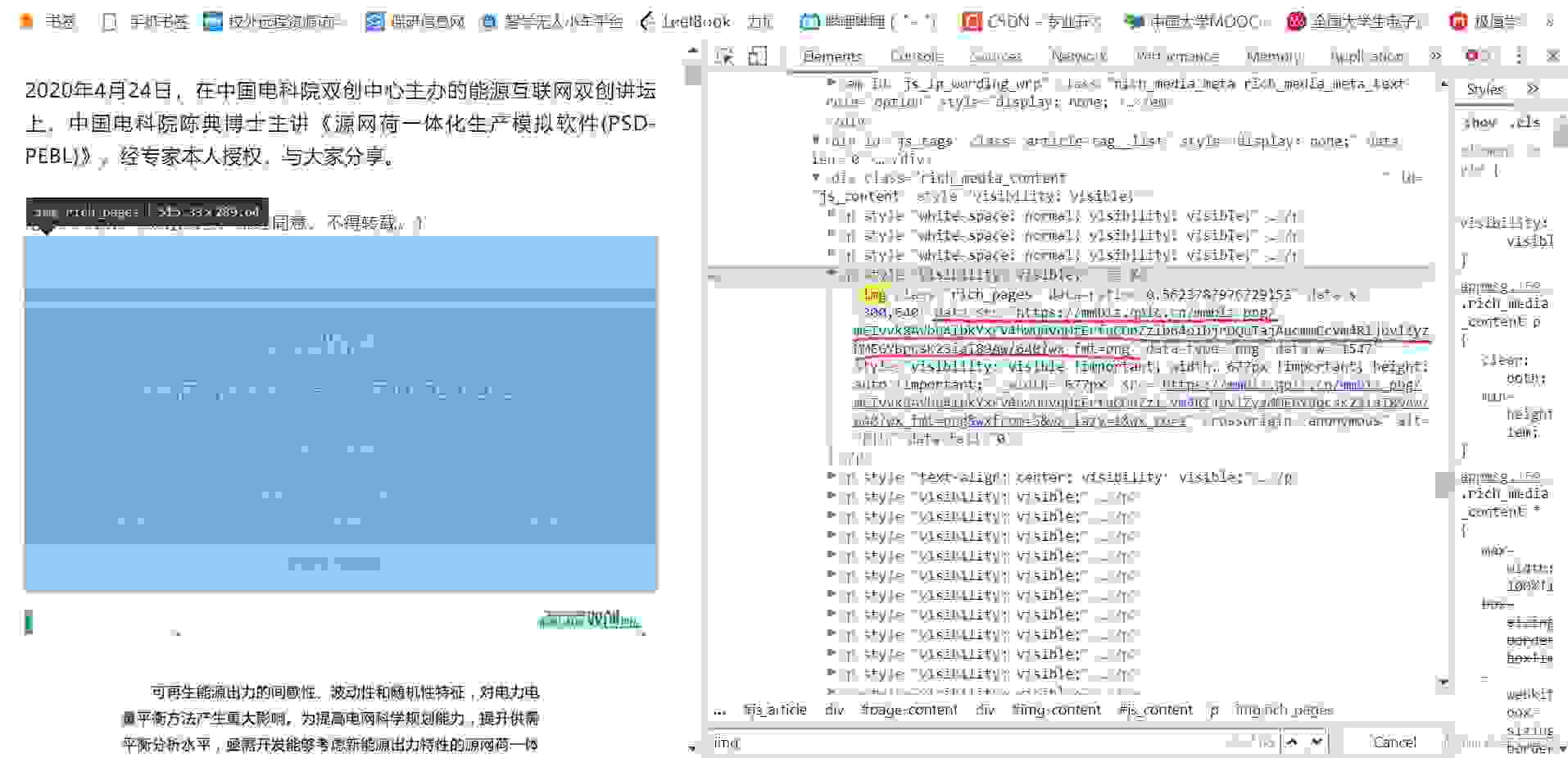This screenshot has width=1568, height=758.
Task: Cancel the DevTools search
Action: pos(1394,742)
